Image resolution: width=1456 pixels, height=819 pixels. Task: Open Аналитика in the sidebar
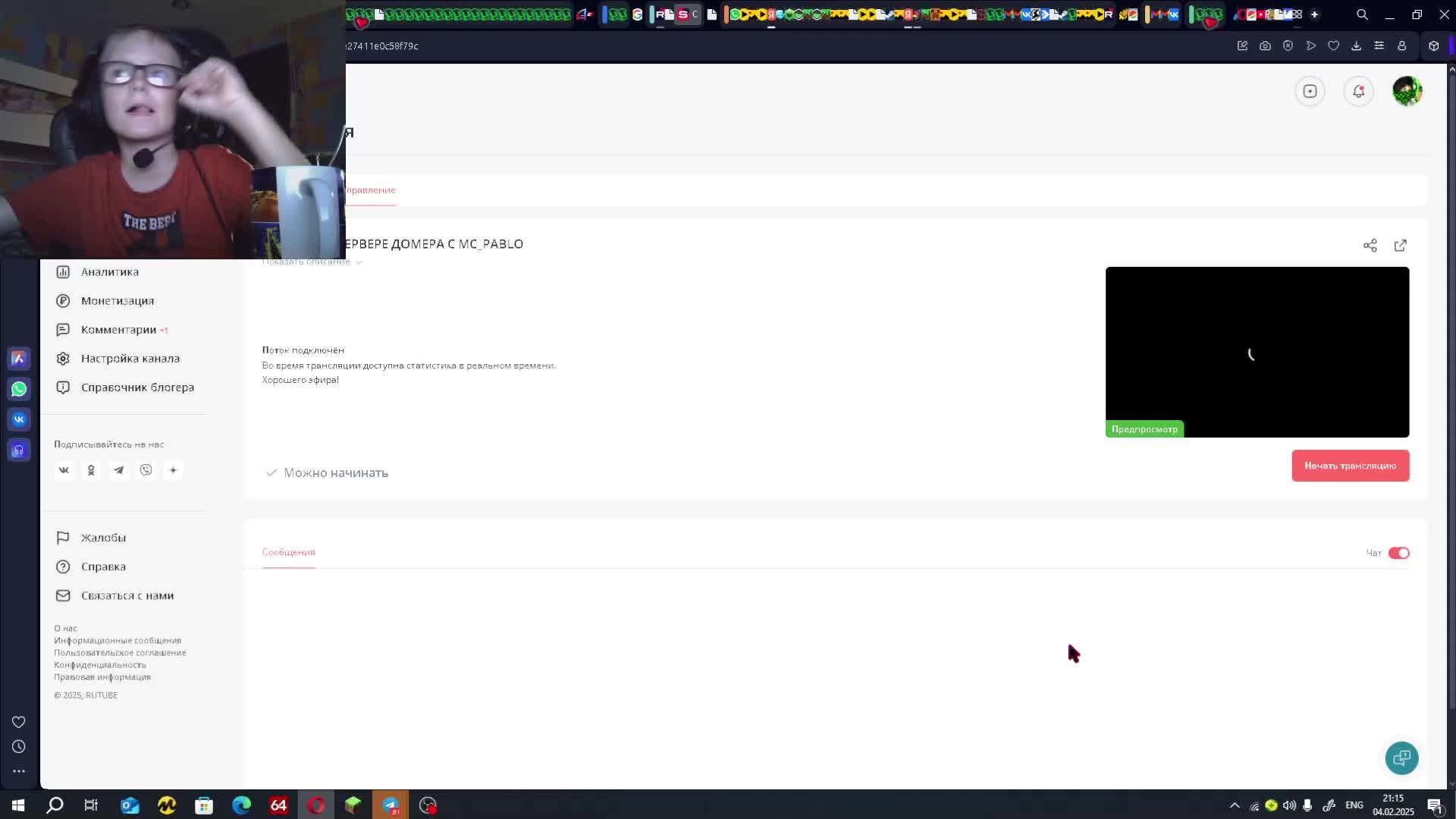pos(109,271)
